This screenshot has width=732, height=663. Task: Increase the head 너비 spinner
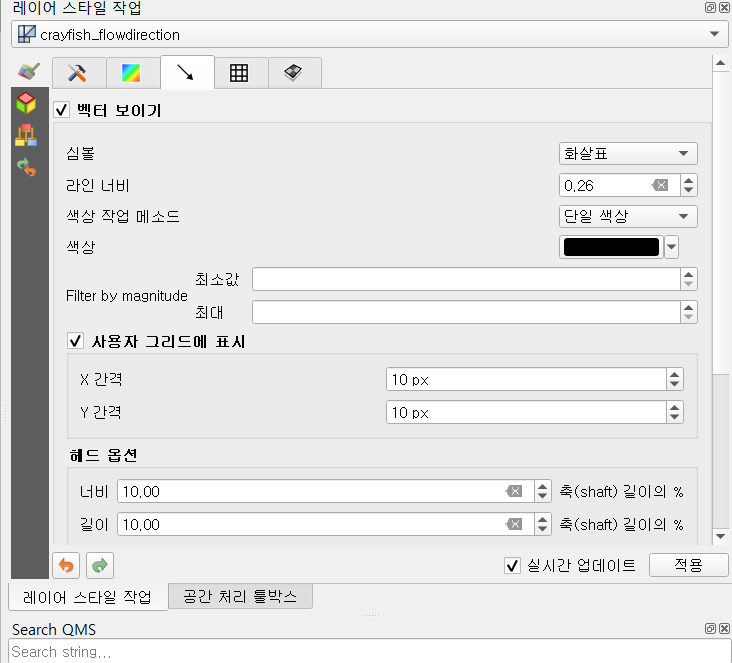[542, 486]
